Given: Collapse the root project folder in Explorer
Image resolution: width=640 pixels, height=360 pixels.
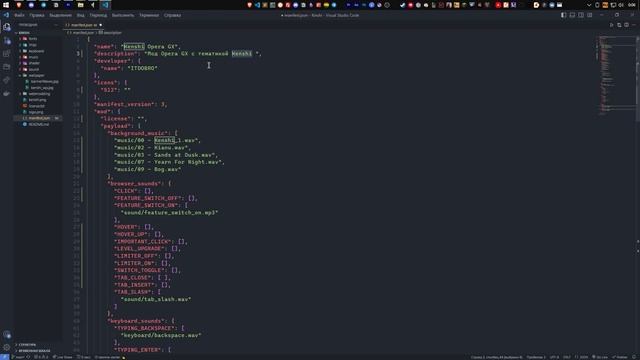Looking at the screenshot, I should [x=24, y=33].
